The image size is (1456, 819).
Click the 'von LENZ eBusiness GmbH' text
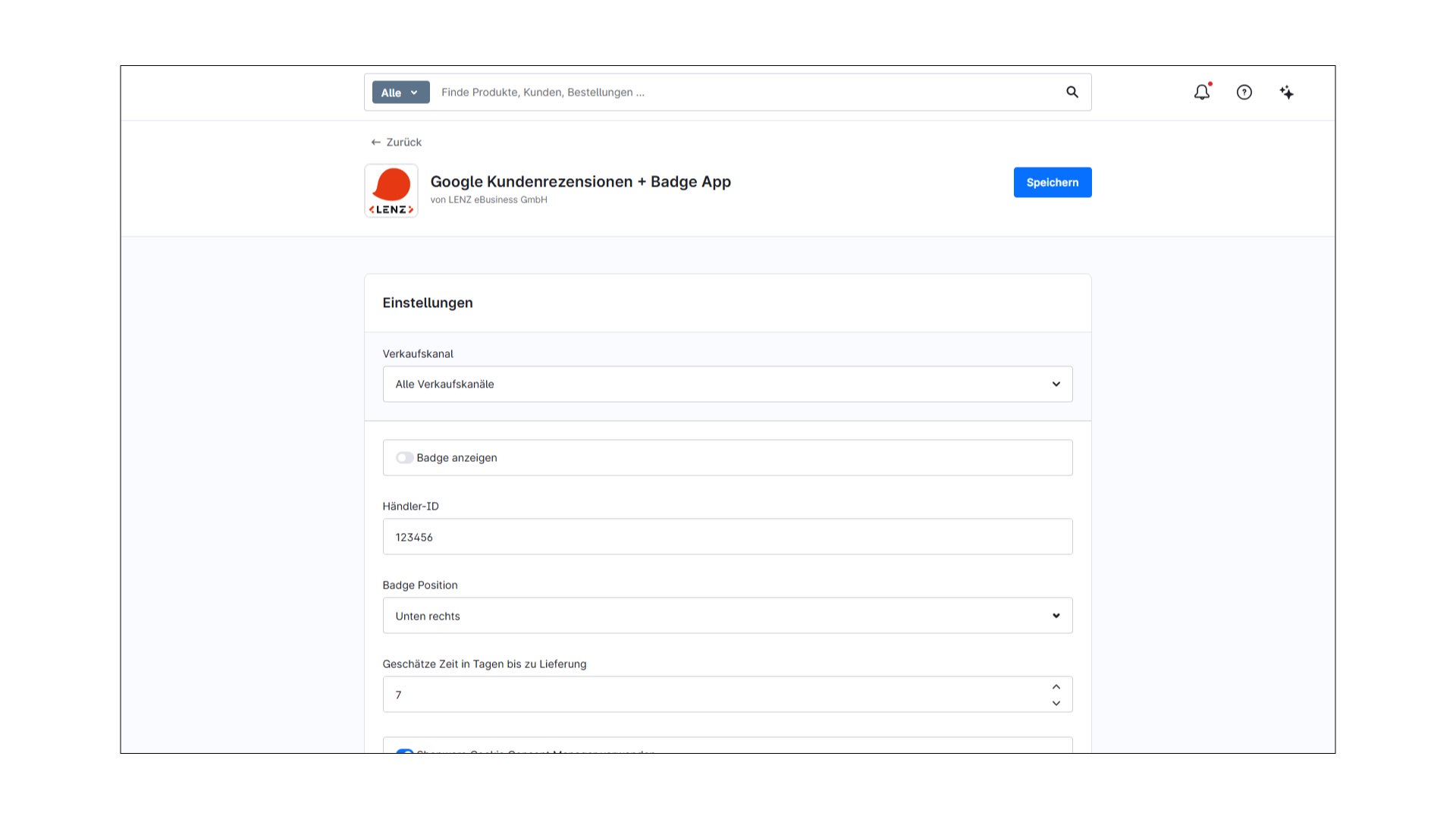488,199
